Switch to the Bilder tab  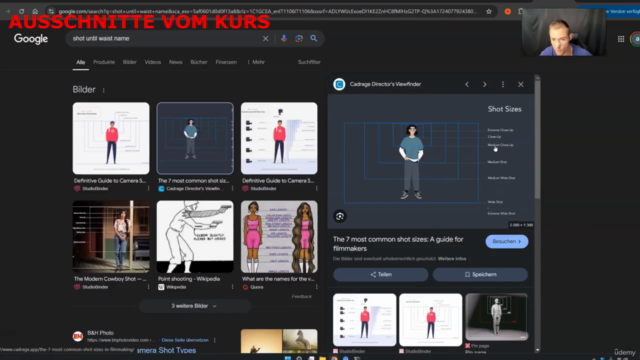[x=129, y=62]
